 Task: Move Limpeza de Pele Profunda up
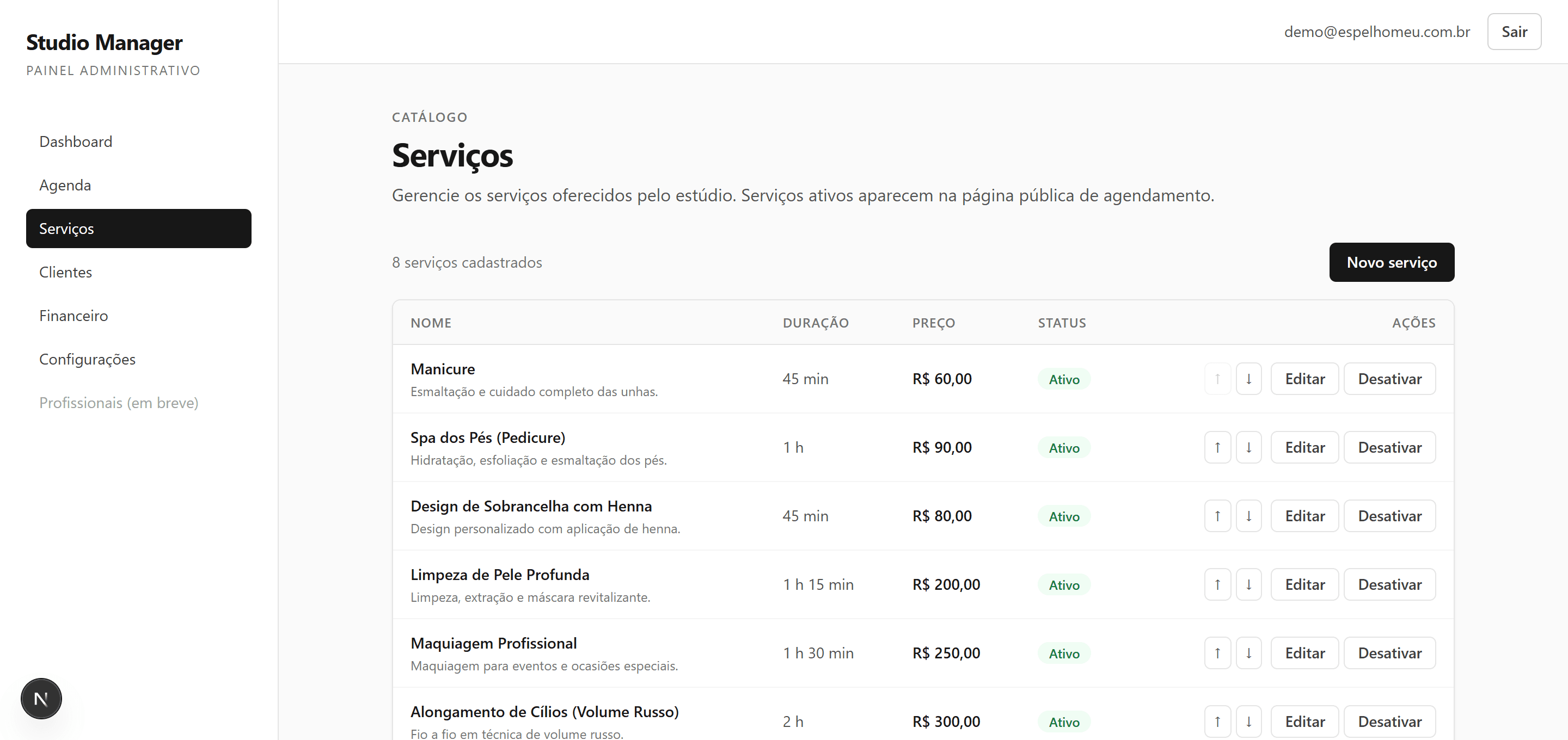click(x=1217, y=584)
